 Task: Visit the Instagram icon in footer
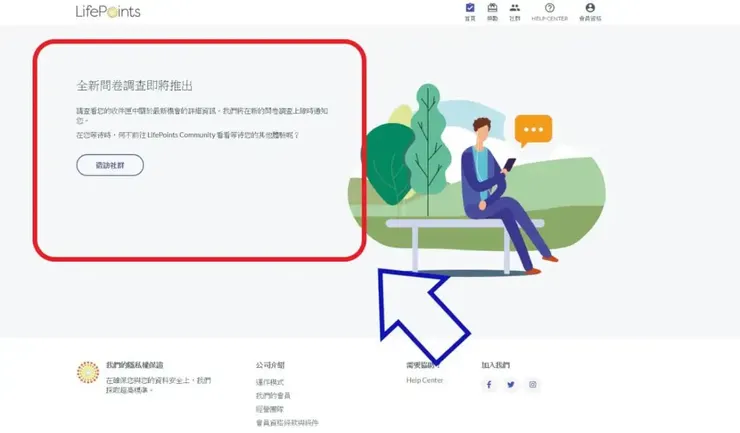(x=532, y=384)
